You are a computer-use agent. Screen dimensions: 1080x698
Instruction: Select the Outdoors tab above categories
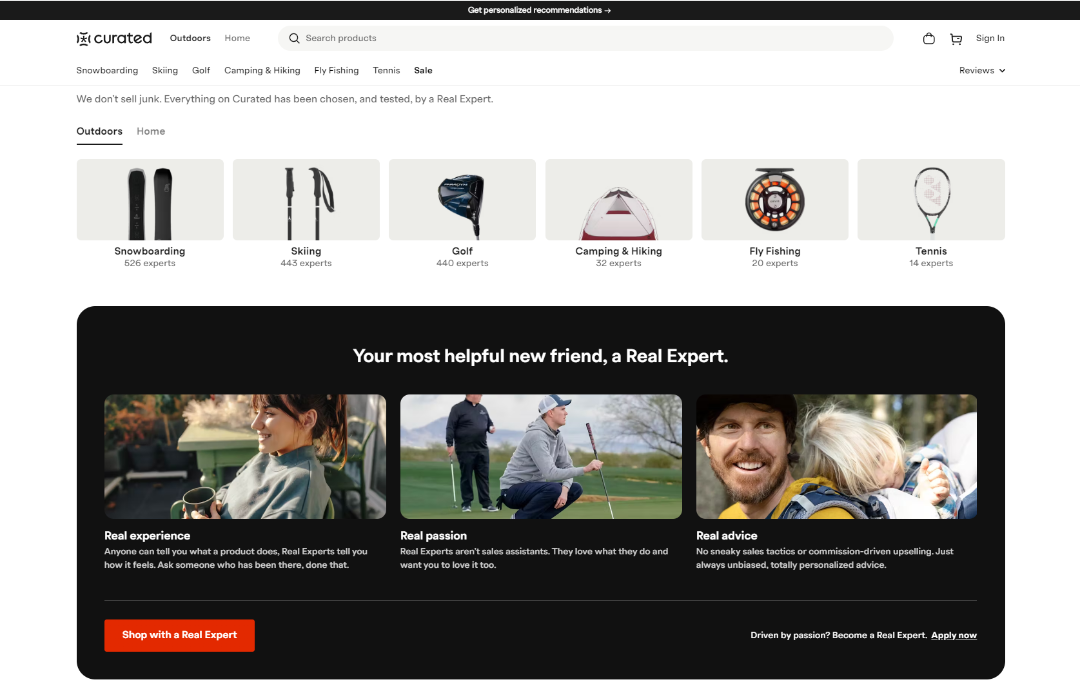click(x=99, y=131)
